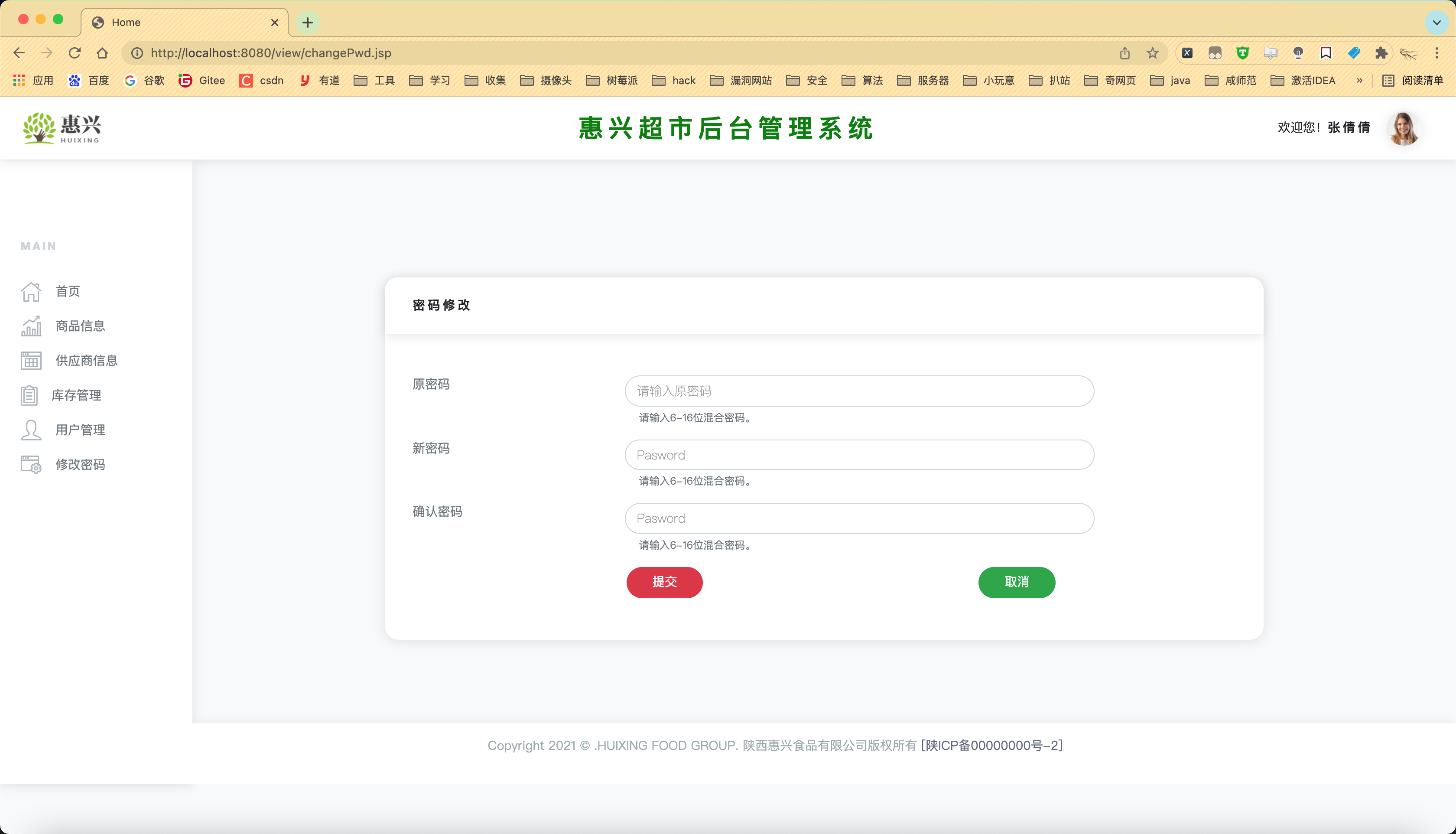Open the 工具 bookmark folder

(x=375, y=81)
